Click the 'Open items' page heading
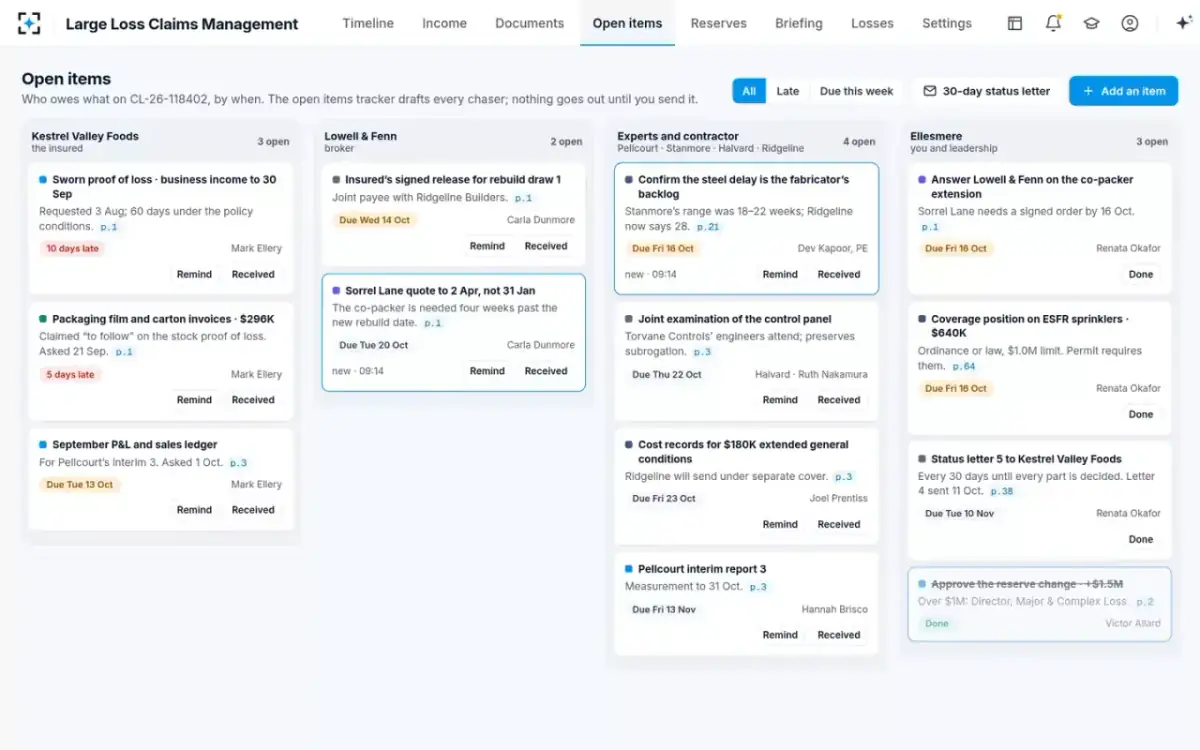1200x750 pixels. [66, 79]
